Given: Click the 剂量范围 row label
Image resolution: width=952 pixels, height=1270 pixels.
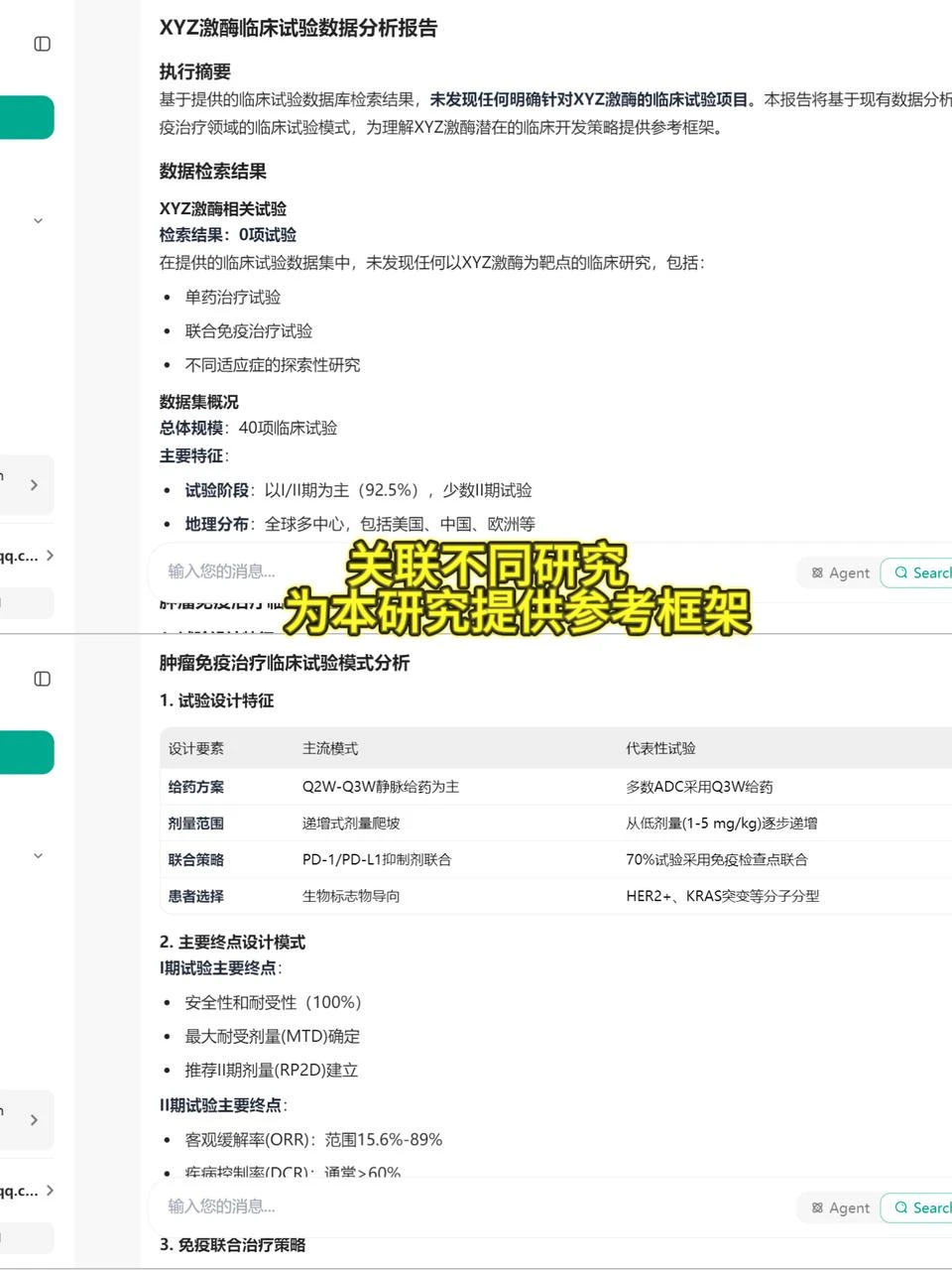Looking at the screenshot, I should [196, 824].
